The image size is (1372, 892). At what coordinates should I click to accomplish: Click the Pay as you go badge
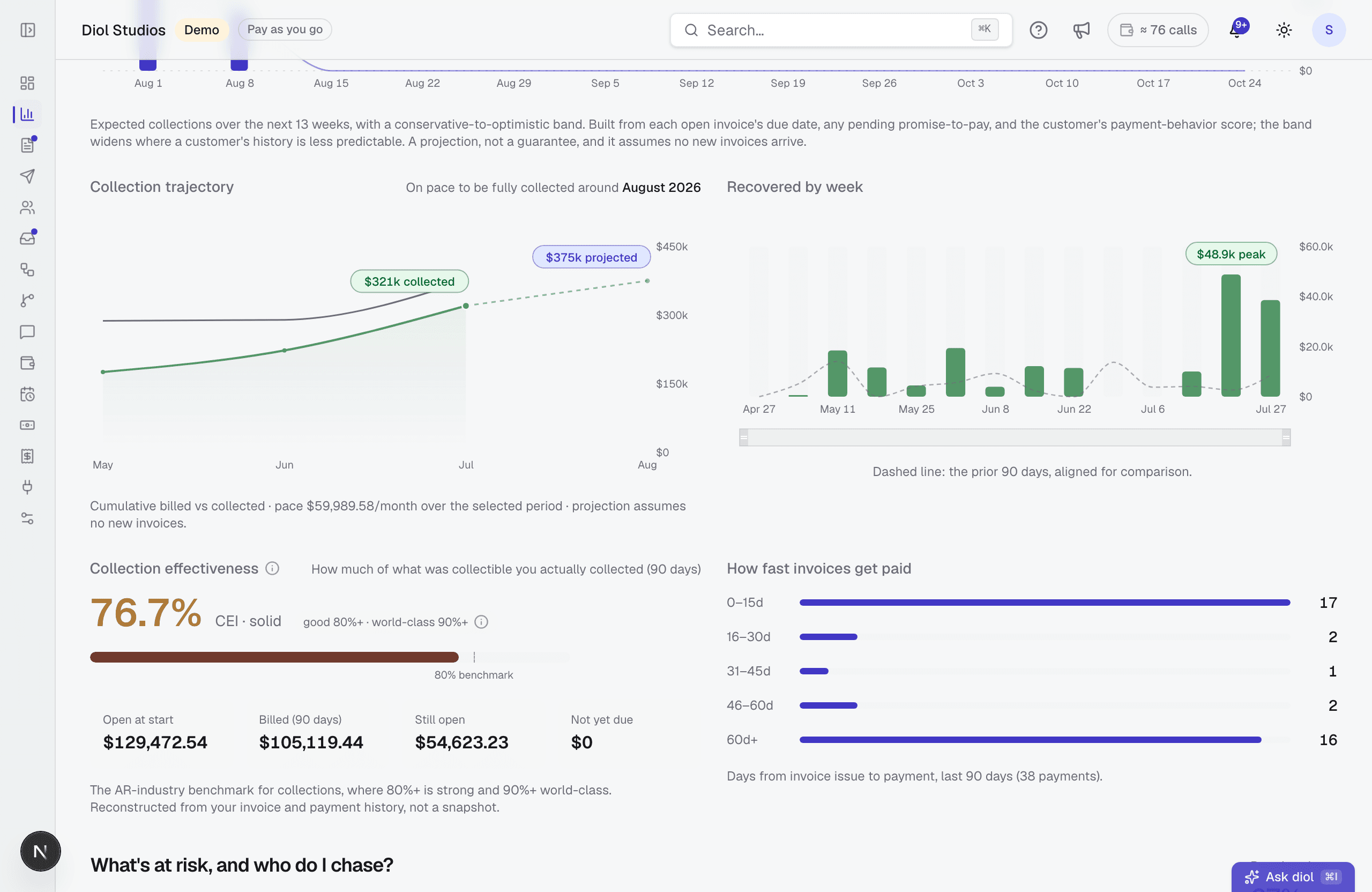[x=285, y=29]
